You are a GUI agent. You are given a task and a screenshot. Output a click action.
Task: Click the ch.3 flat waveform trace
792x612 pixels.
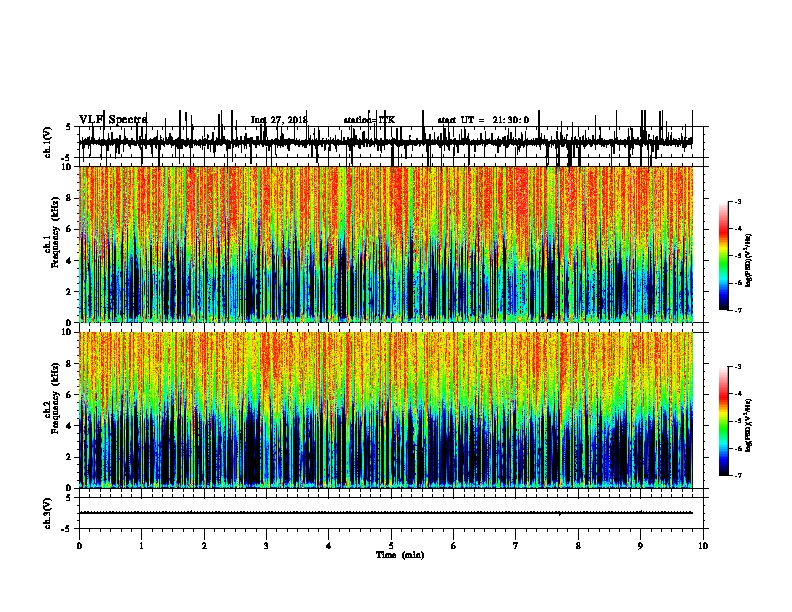pos(385,513)
